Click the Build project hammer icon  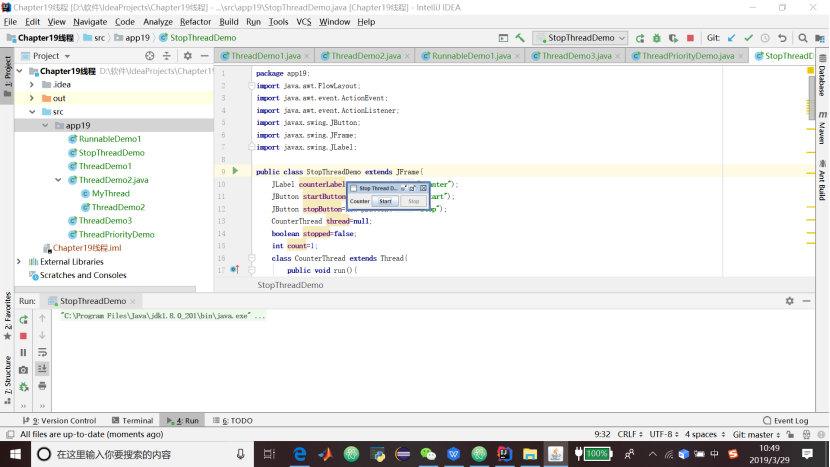[520, 38]
